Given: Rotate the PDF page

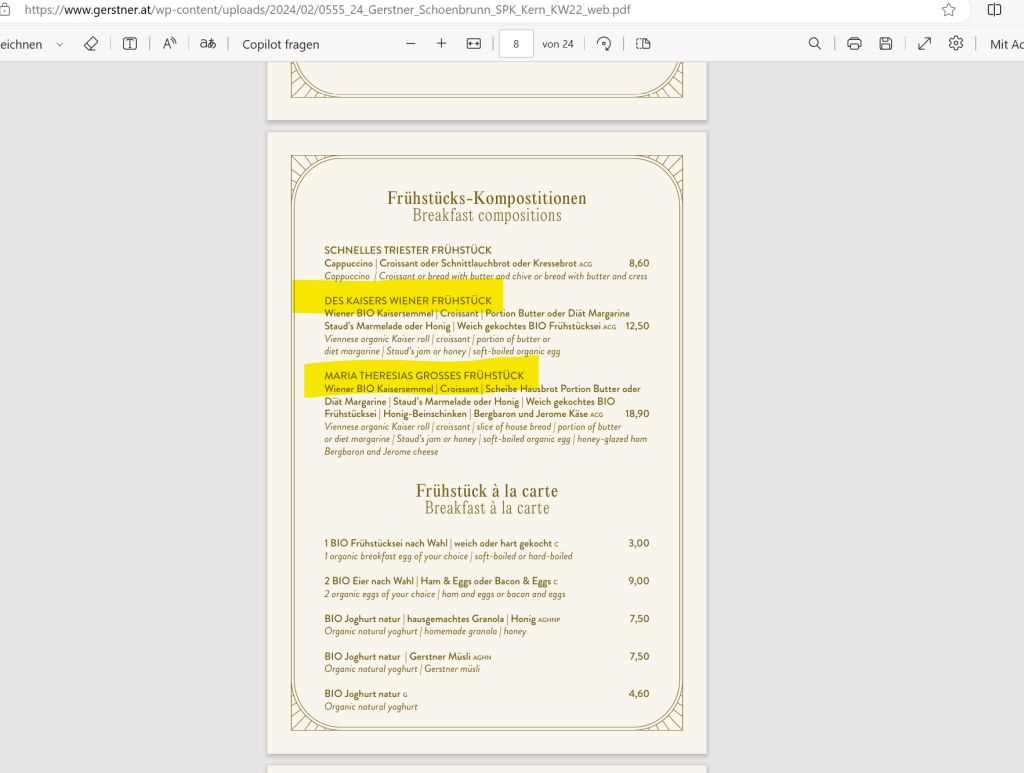Looking at the screenshot, I should 603,44.
